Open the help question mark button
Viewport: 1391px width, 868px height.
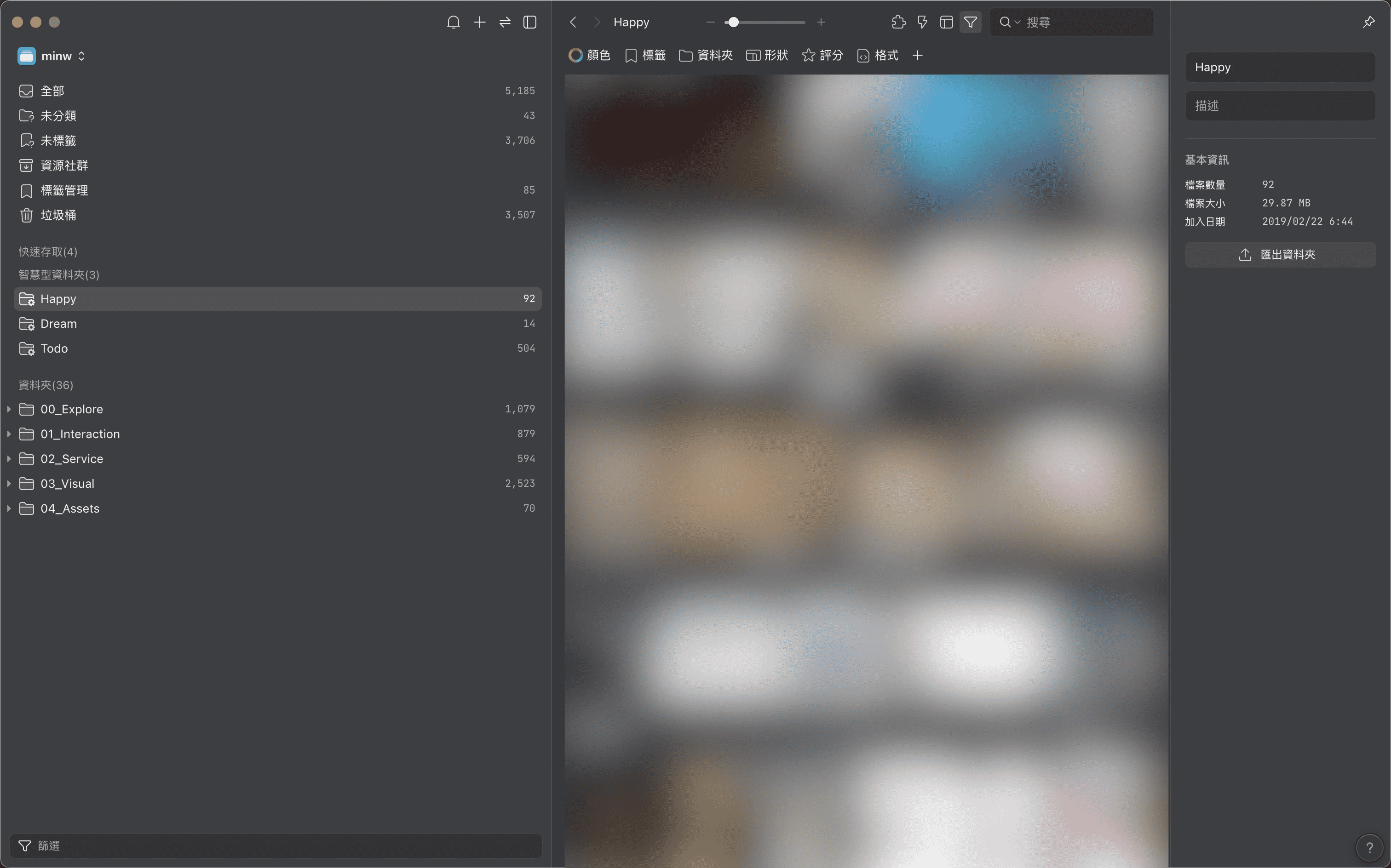1369,847
